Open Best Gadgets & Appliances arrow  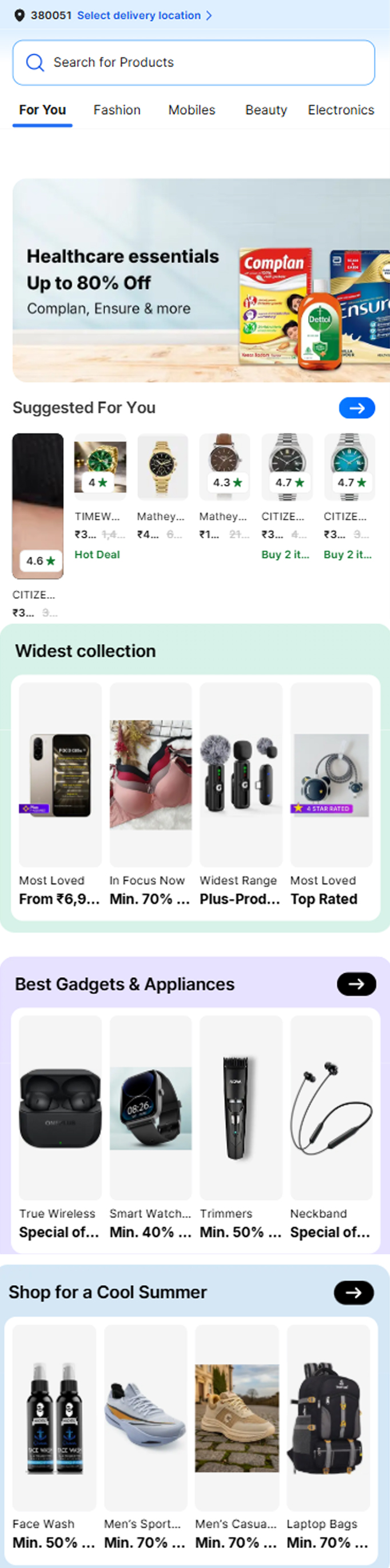coord(356,983)
